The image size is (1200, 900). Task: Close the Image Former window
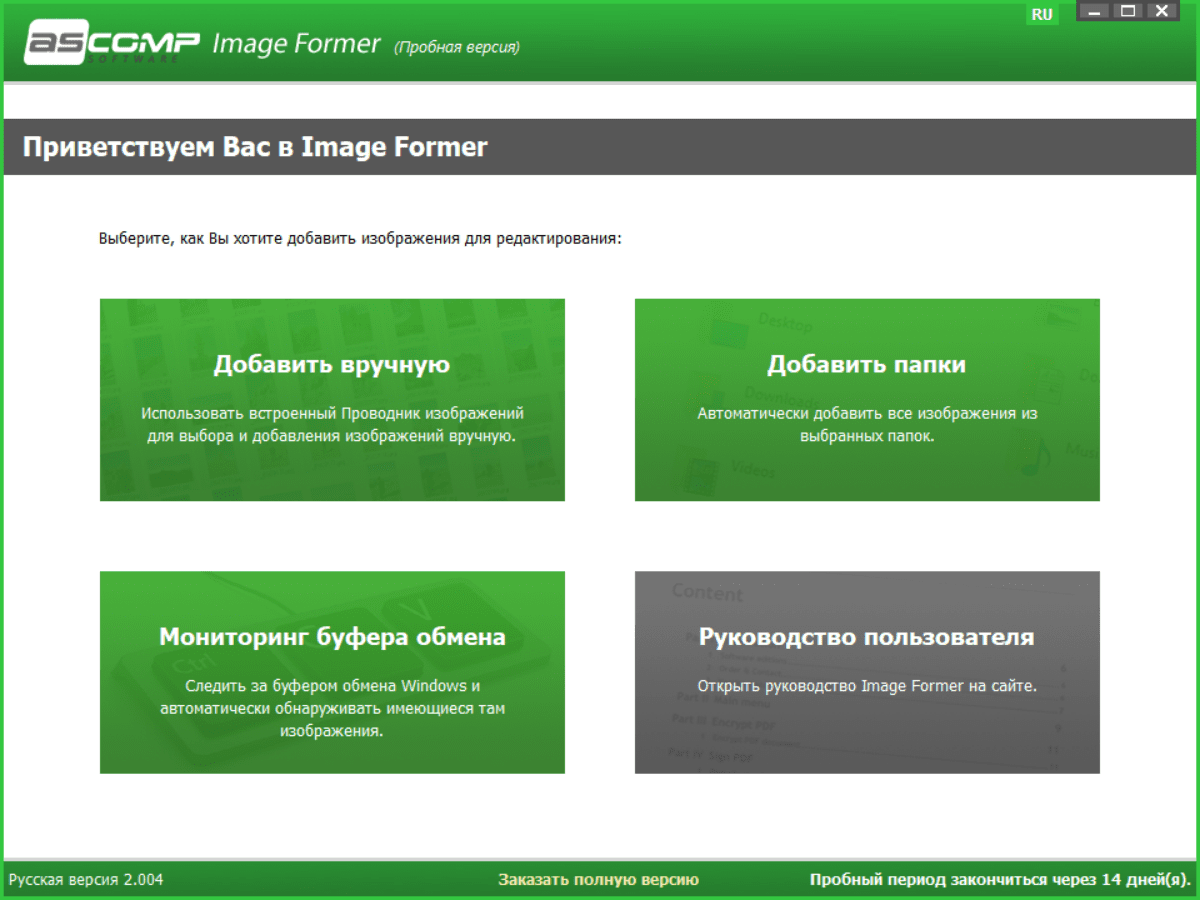pos(1161,12)
